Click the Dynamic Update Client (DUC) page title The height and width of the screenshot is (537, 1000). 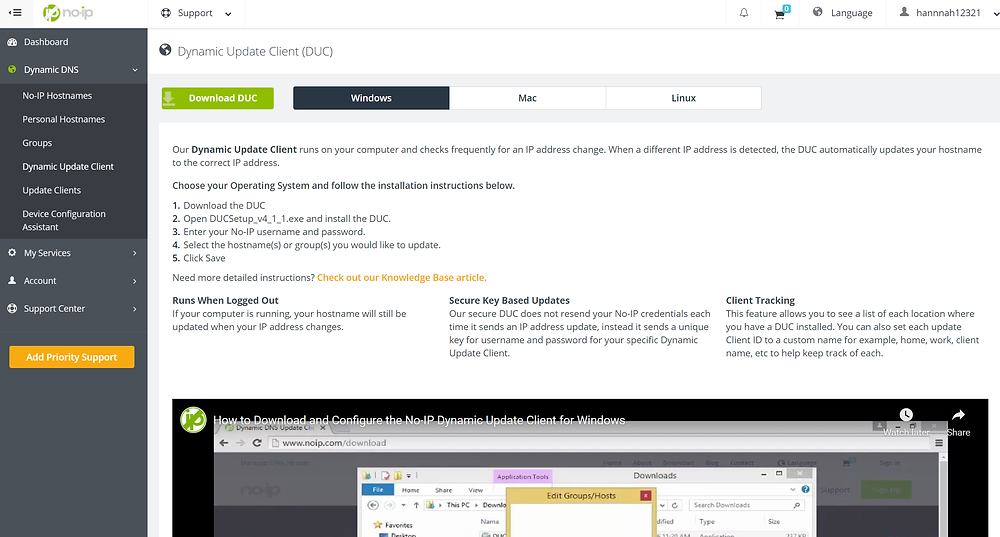click(x=255, y=51)
